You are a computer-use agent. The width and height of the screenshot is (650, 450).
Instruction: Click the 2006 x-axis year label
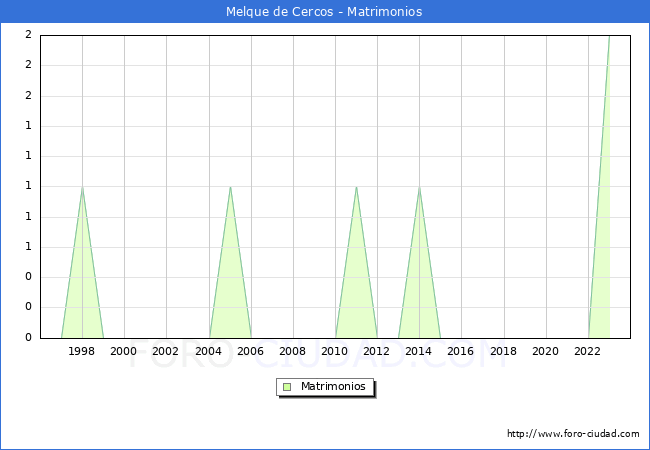pos(250,351)
